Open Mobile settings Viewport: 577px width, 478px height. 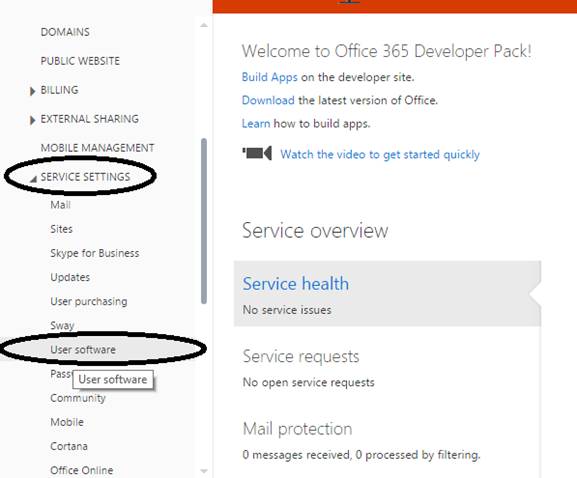67,422
